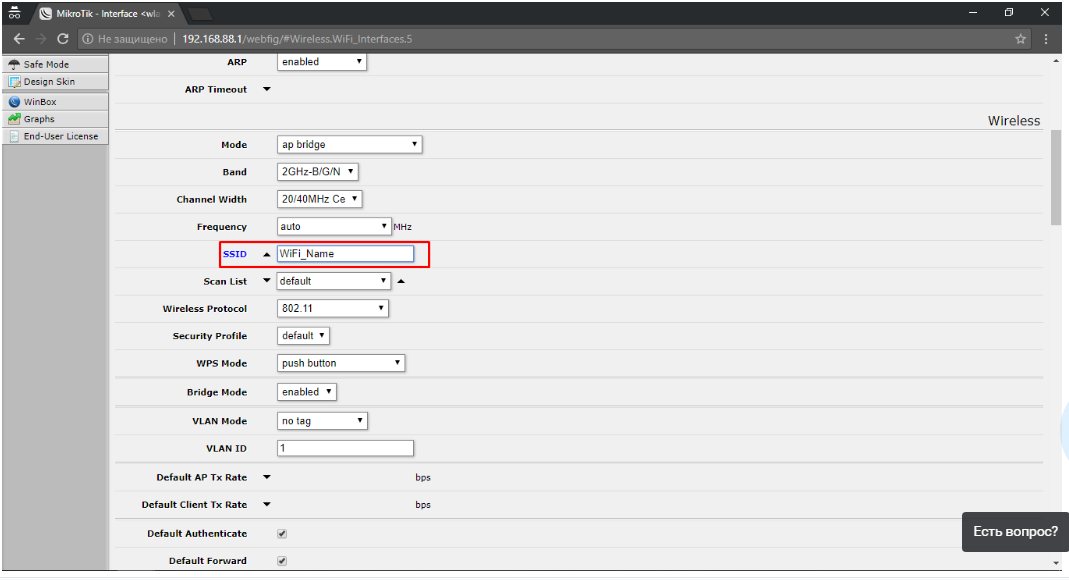
Task: Click the browser forward arrow
Action: point(41,39)
